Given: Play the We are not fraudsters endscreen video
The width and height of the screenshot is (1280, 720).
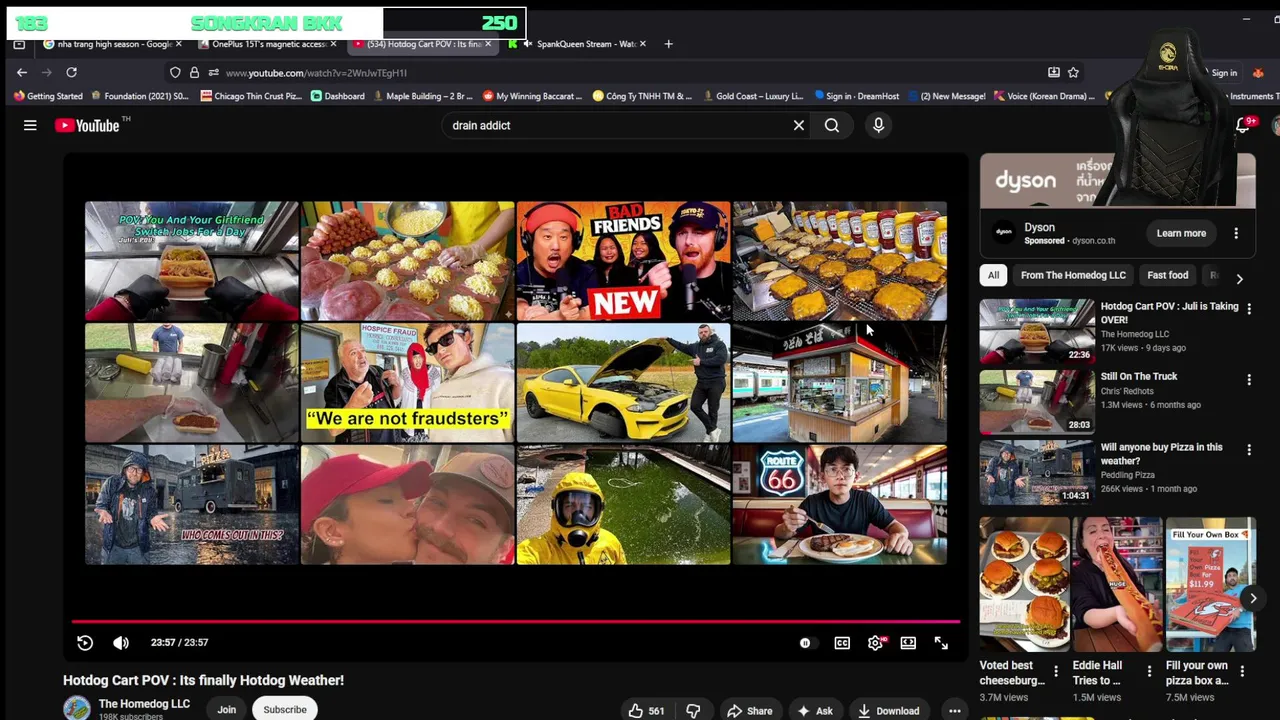Looking at the screenshot, I should [407, 382].
